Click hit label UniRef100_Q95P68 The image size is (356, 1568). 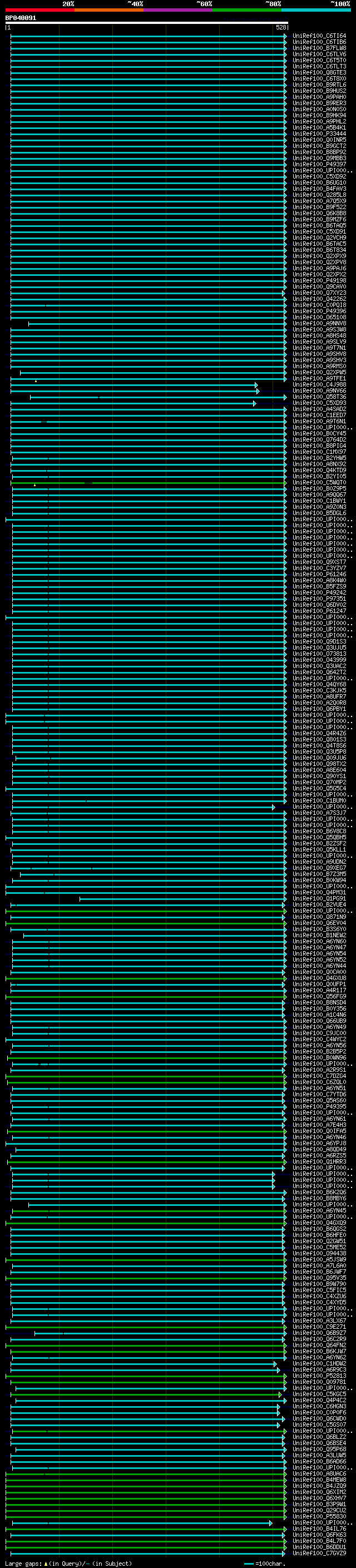319,1449
